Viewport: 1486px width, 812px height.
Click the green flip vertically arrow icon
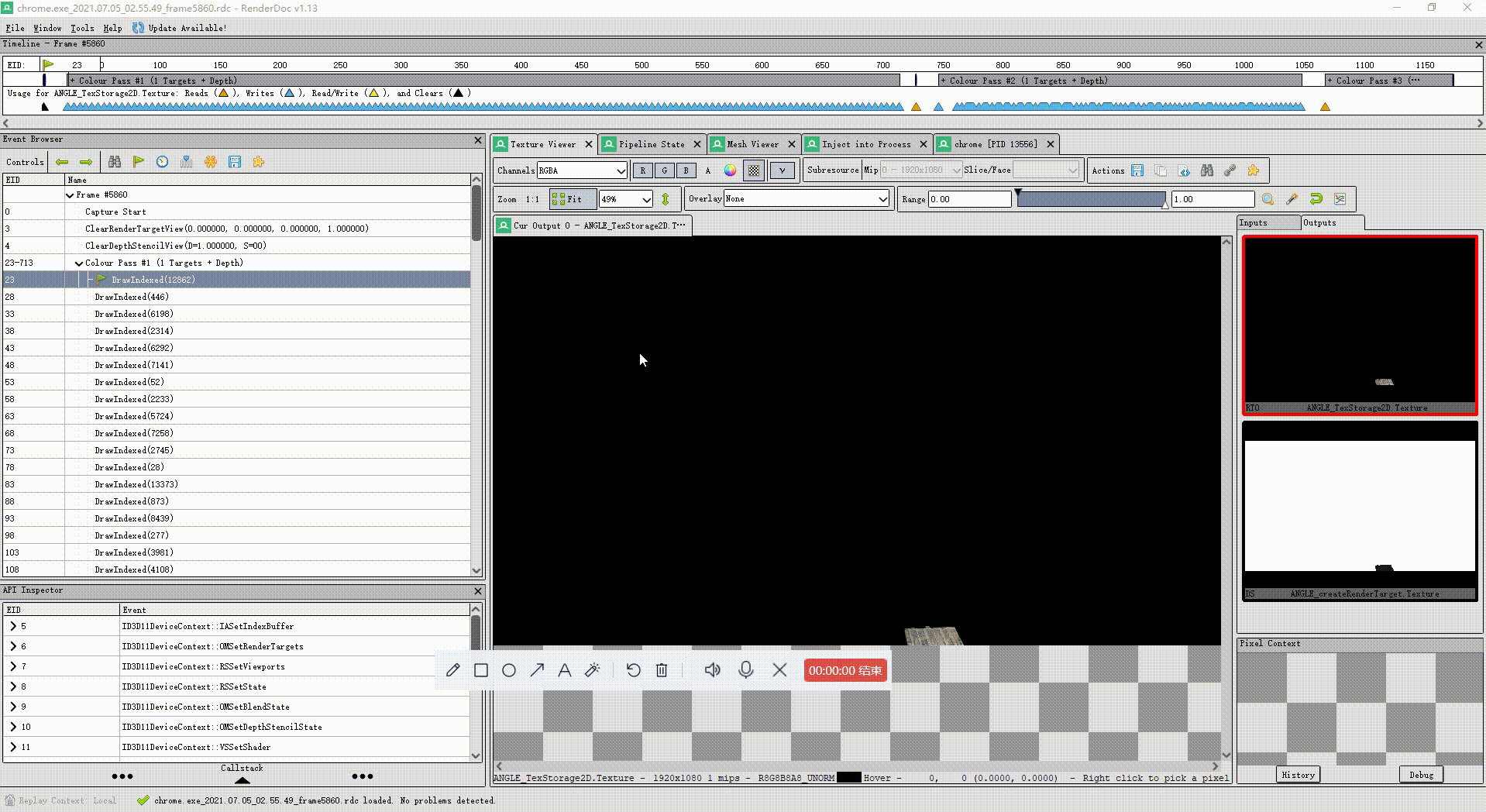tap(665, 199)
